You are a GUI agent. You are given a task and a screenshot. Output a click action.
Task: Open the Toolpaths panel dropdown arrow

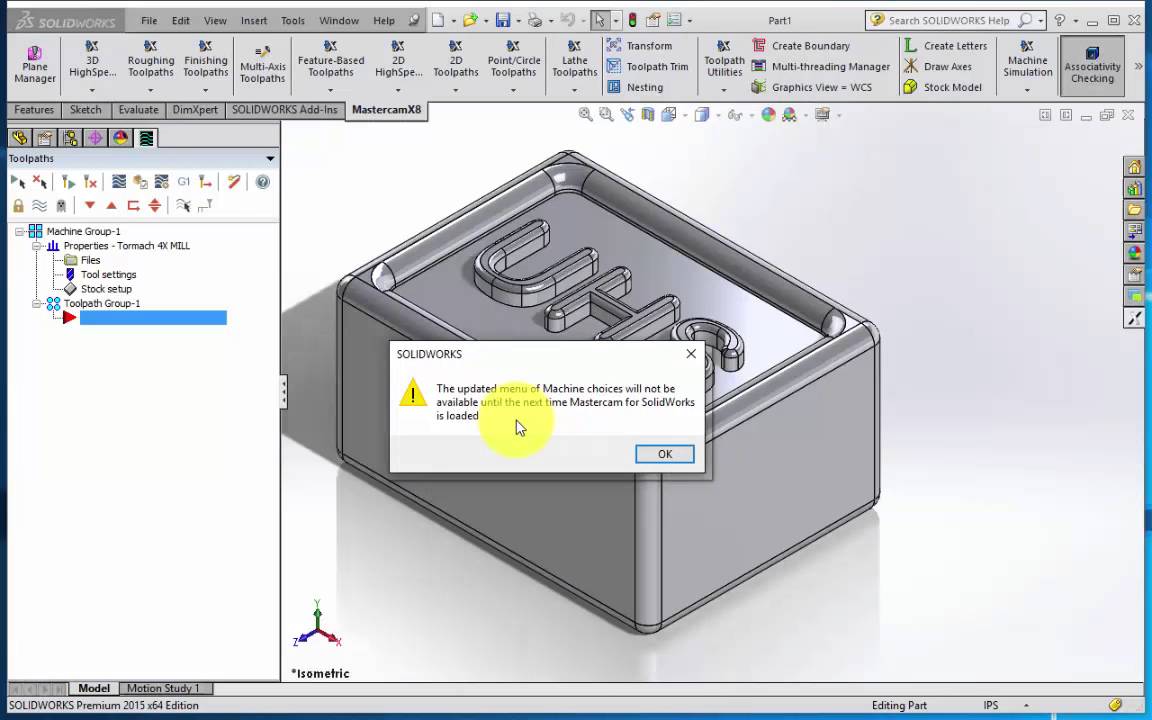click(270, 159)
